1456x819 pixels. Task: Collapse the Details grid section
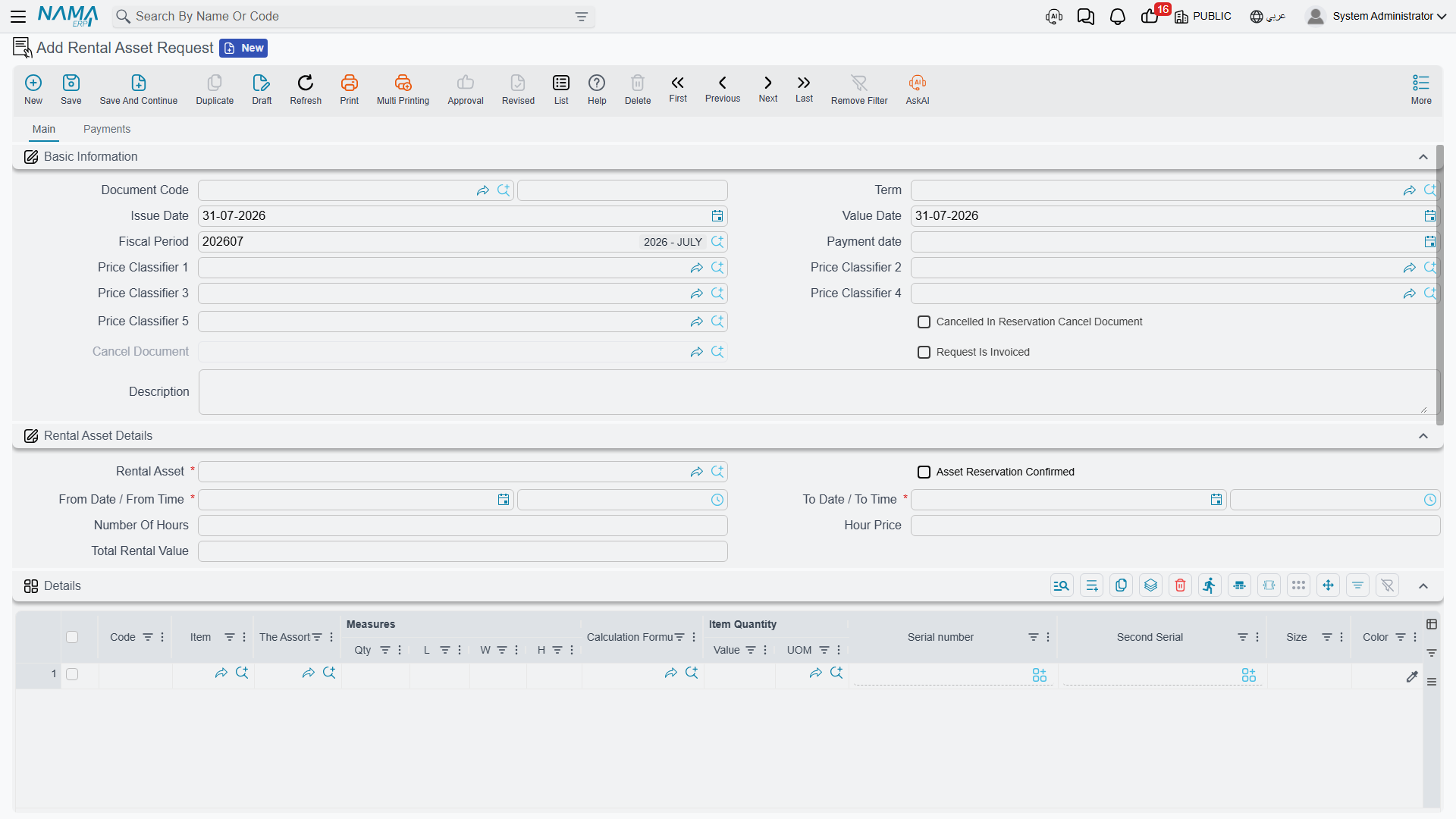1423,586
